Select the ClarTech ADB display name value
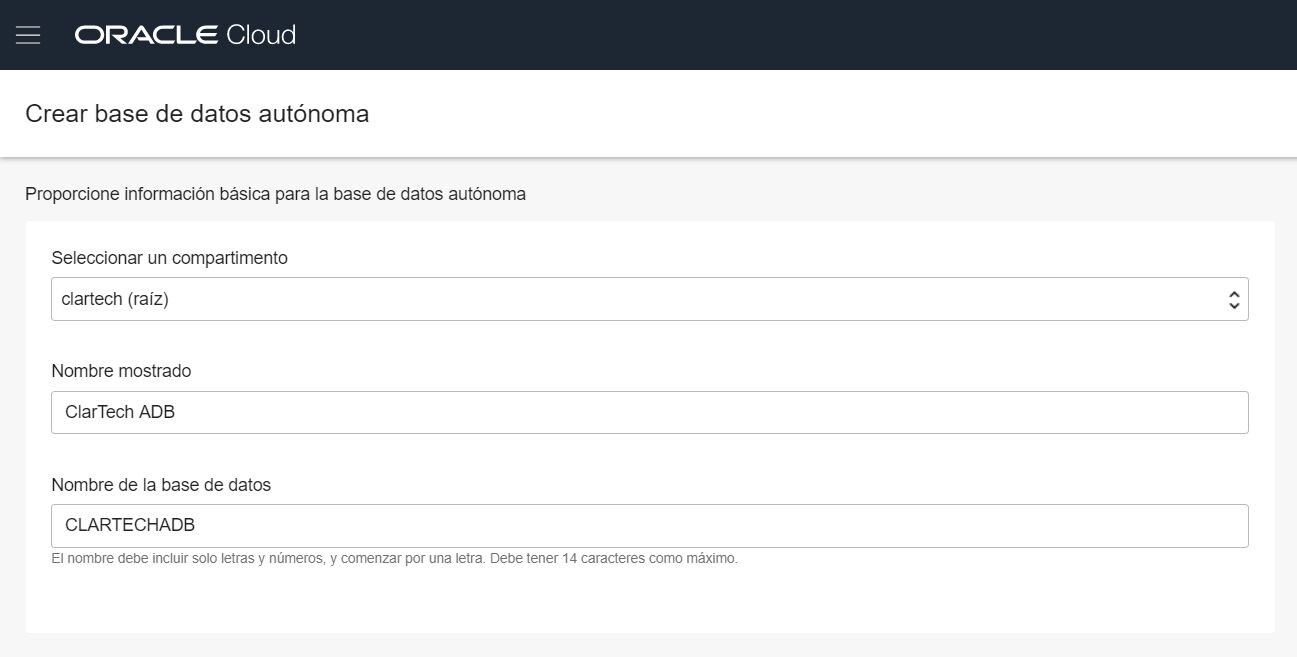 point(120,412)
